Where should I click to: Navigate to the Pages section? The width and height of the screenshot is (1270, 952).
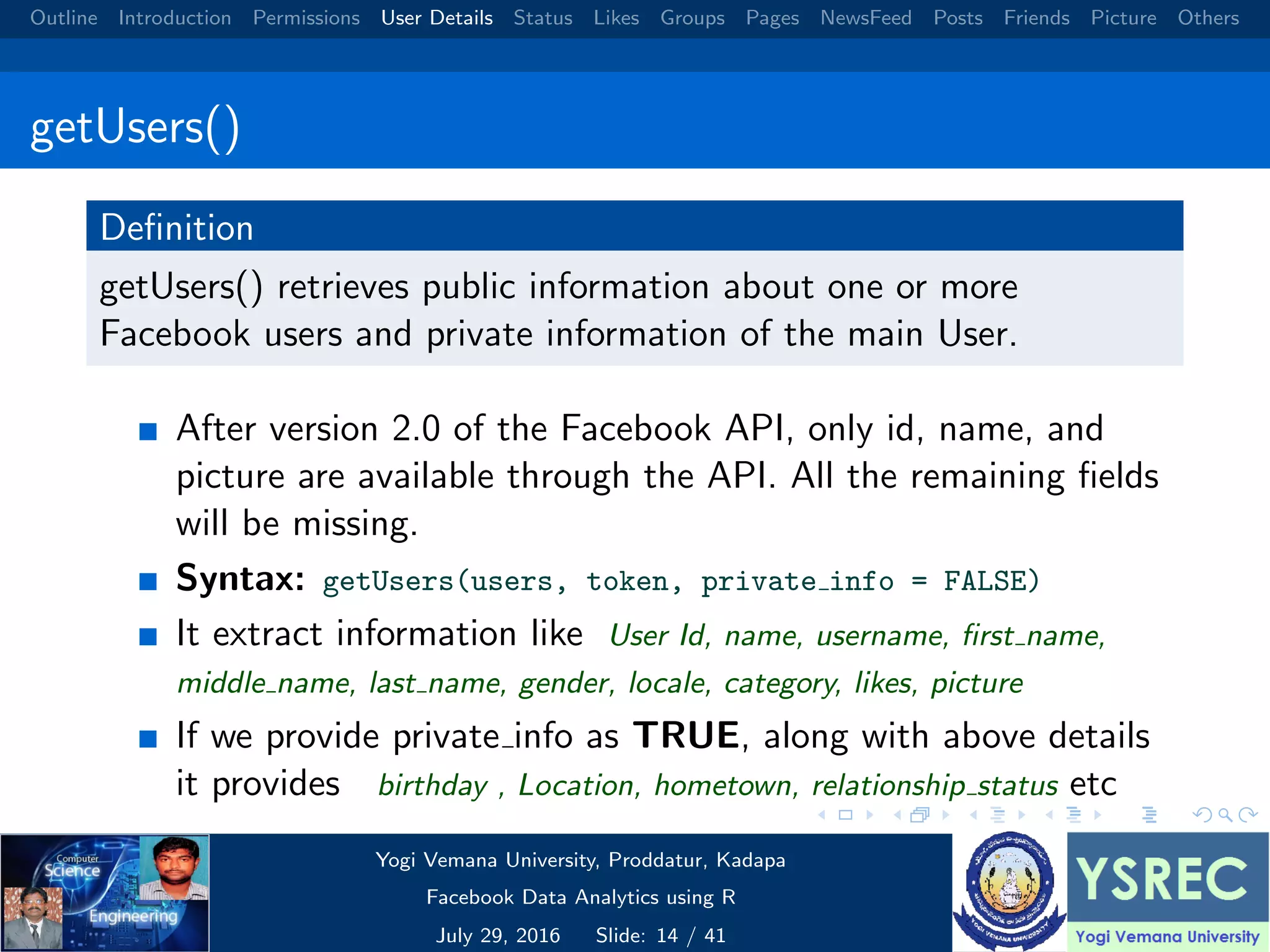[x=773, y=18]
